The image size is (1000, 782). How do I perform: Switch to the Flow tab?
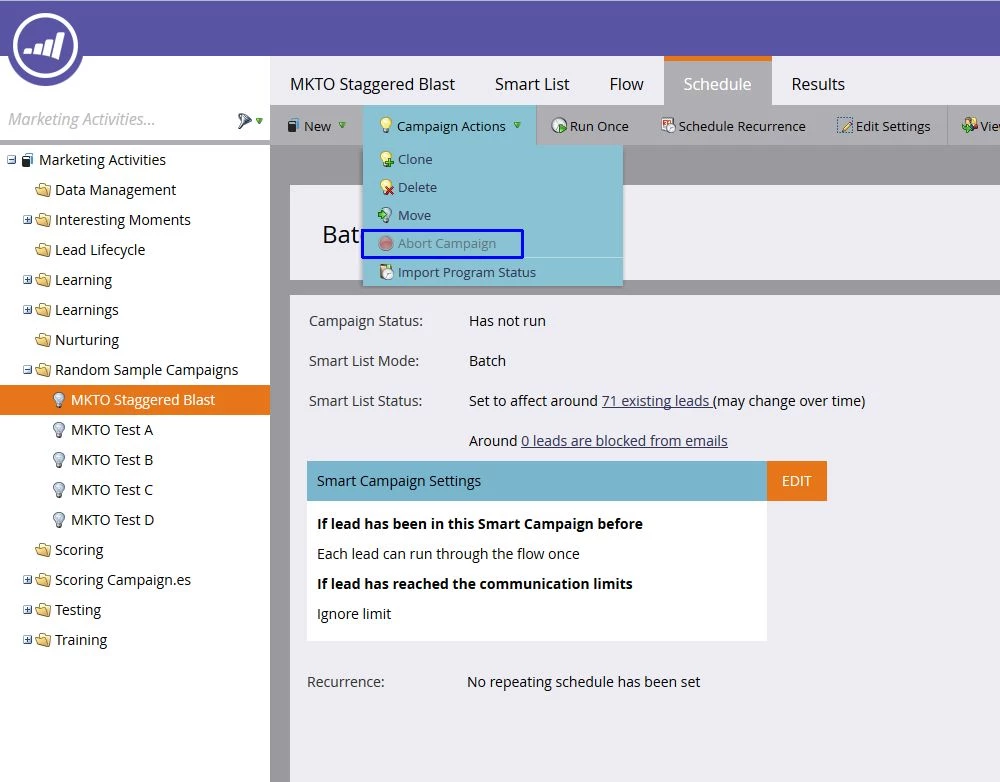pos(626,84)
